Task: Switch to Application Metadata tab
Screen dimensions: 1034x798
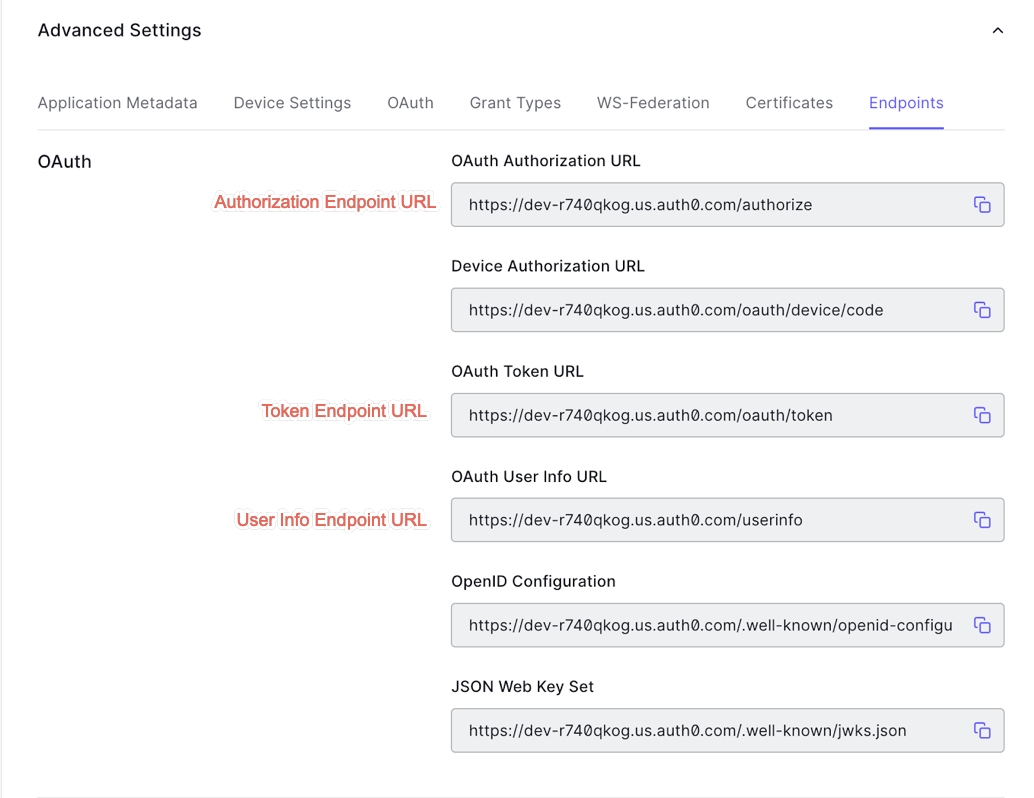Action: tap(117, 103)
